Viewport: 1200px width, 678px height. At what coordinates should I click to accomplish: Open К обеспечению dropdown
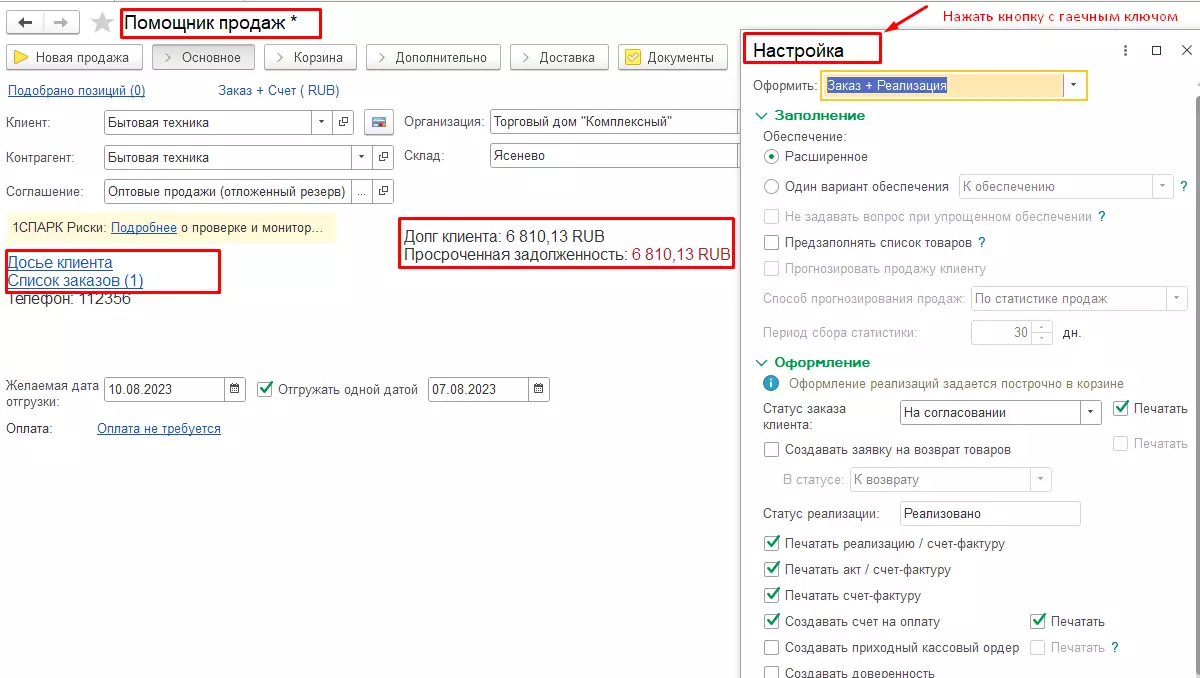[1163, 186]
